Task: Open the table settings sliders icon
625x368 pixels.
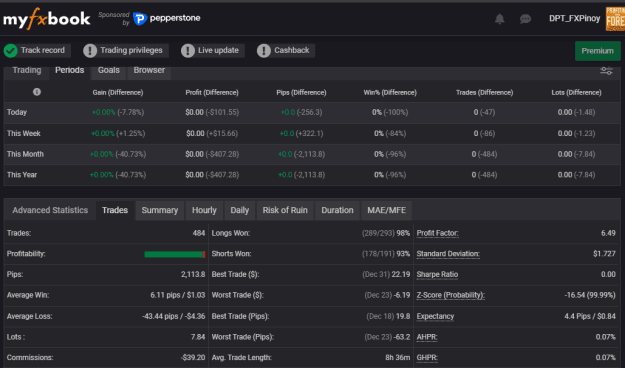Action: click(606, 71)
